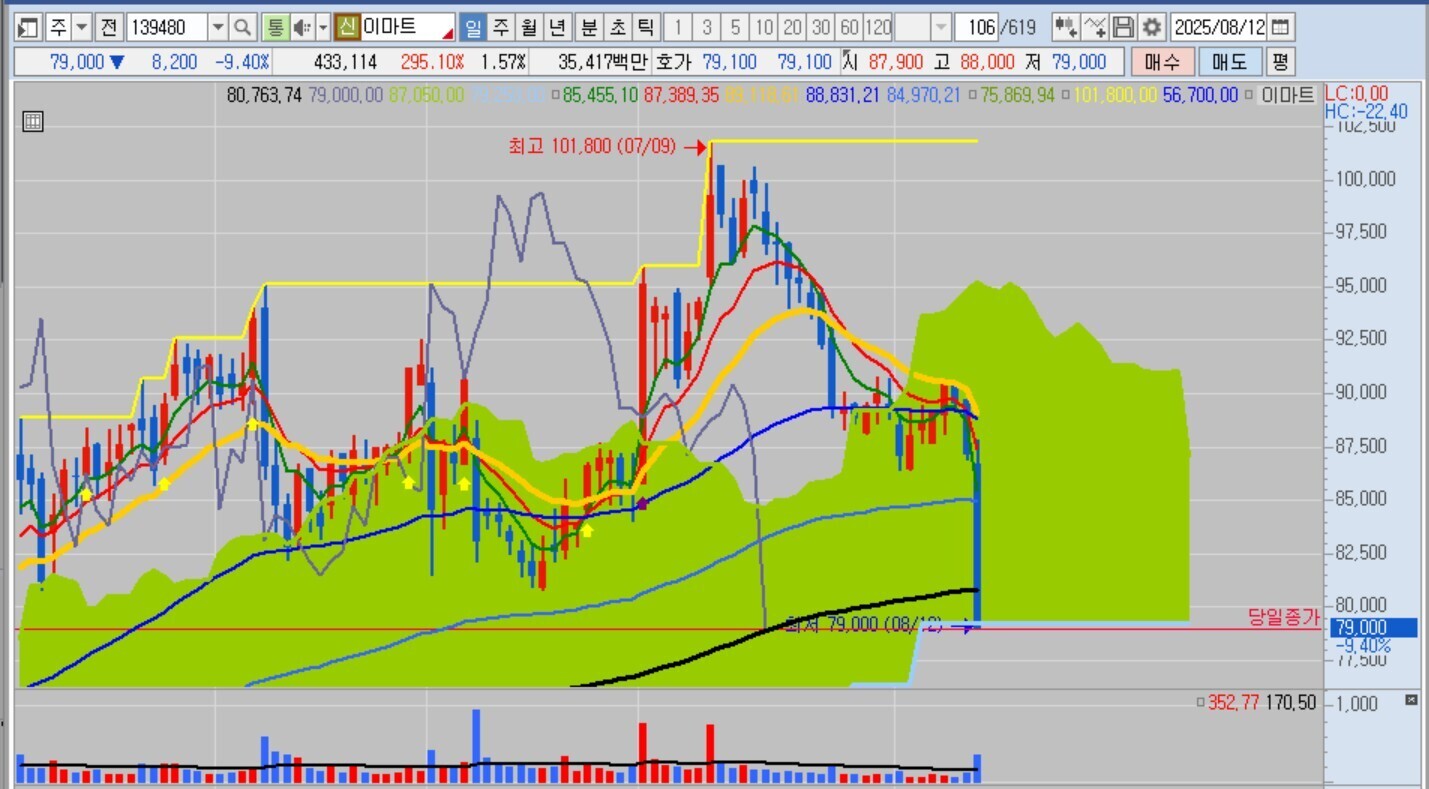
Task: Toggle the 이마트 series legend box
Action: pos(1250,95)
